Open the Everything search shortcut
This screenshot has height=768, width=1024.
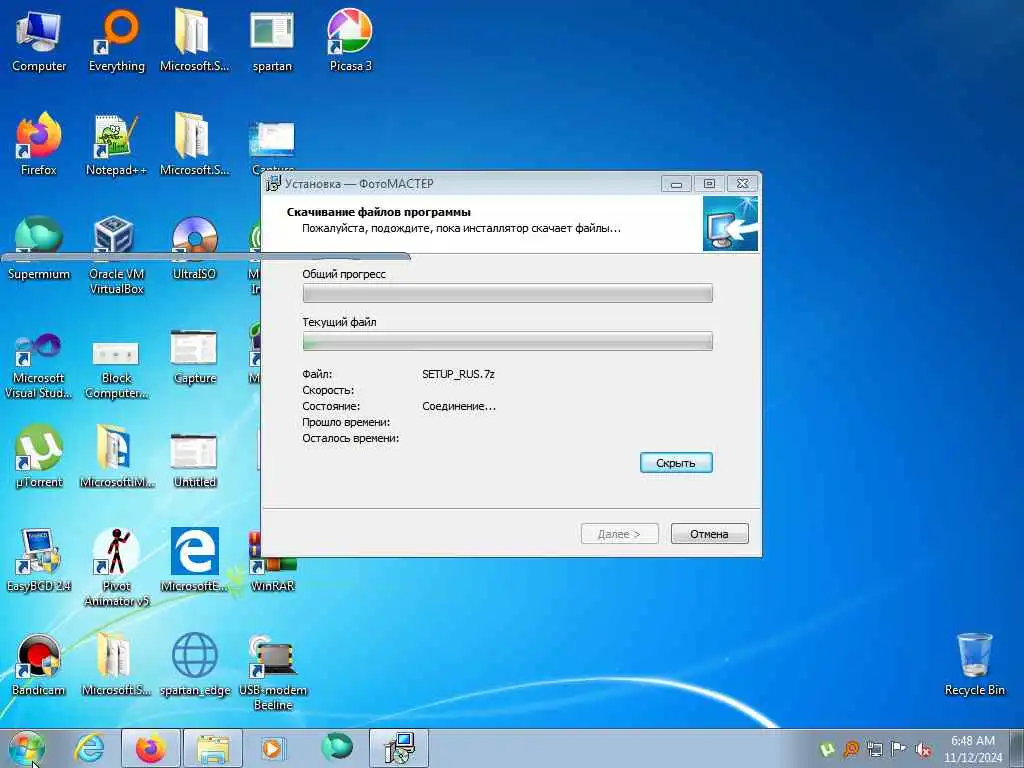click(116, 41)
